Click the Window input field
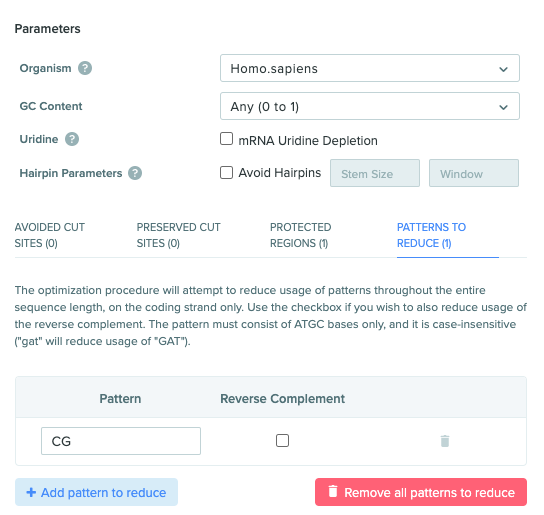Screen dimensions: 544x515 [474, 173]
